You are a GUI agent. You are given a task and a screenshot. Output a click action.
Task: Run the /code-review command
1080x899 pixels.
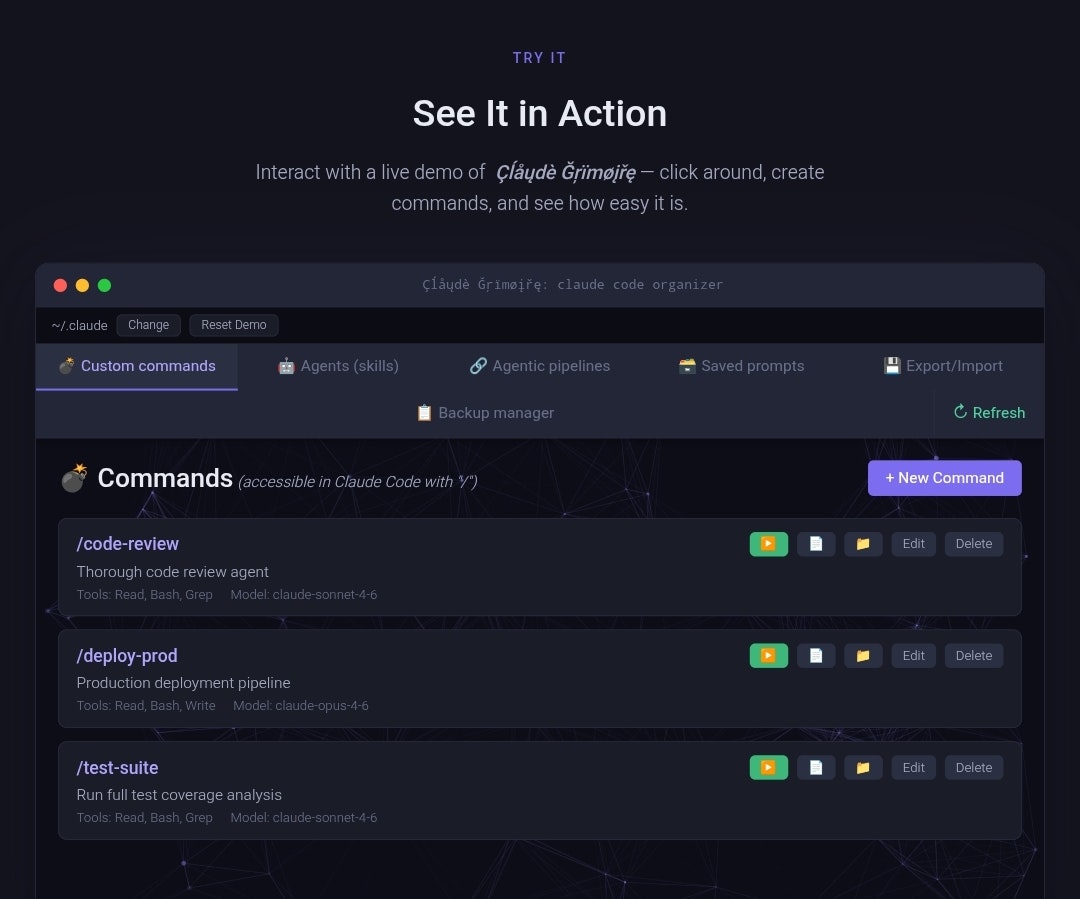768,543
